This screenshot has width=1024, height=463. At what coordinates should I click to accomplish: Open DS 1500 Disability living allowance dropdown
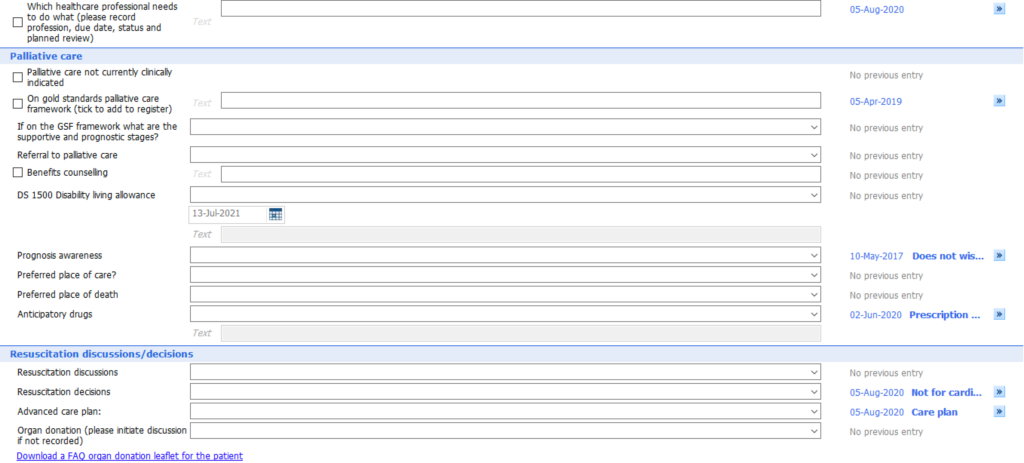505,195
